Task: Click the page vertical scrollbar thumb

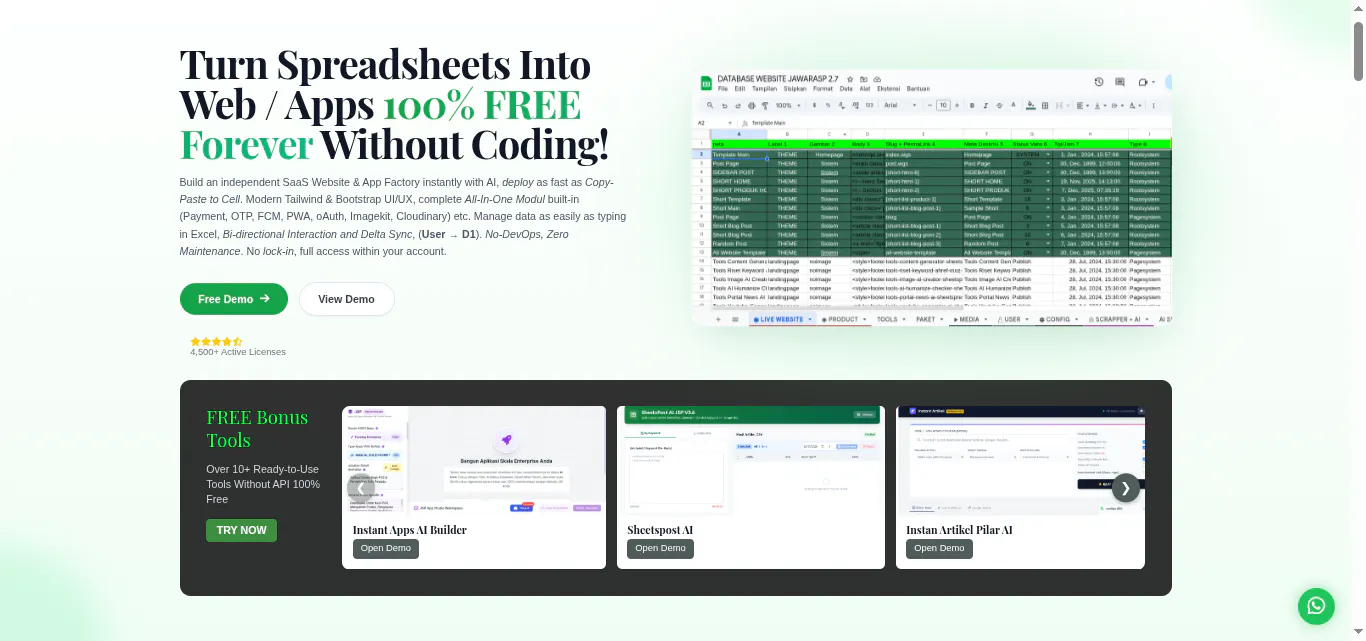Action: (x=1358, y=50)
